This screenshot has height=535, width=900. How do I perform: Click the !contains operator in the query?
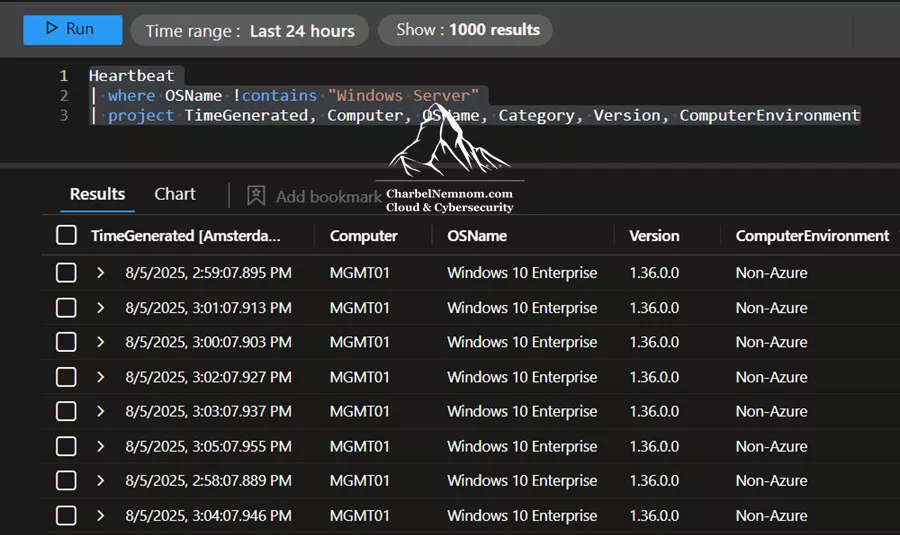click(x=274, y=95)
